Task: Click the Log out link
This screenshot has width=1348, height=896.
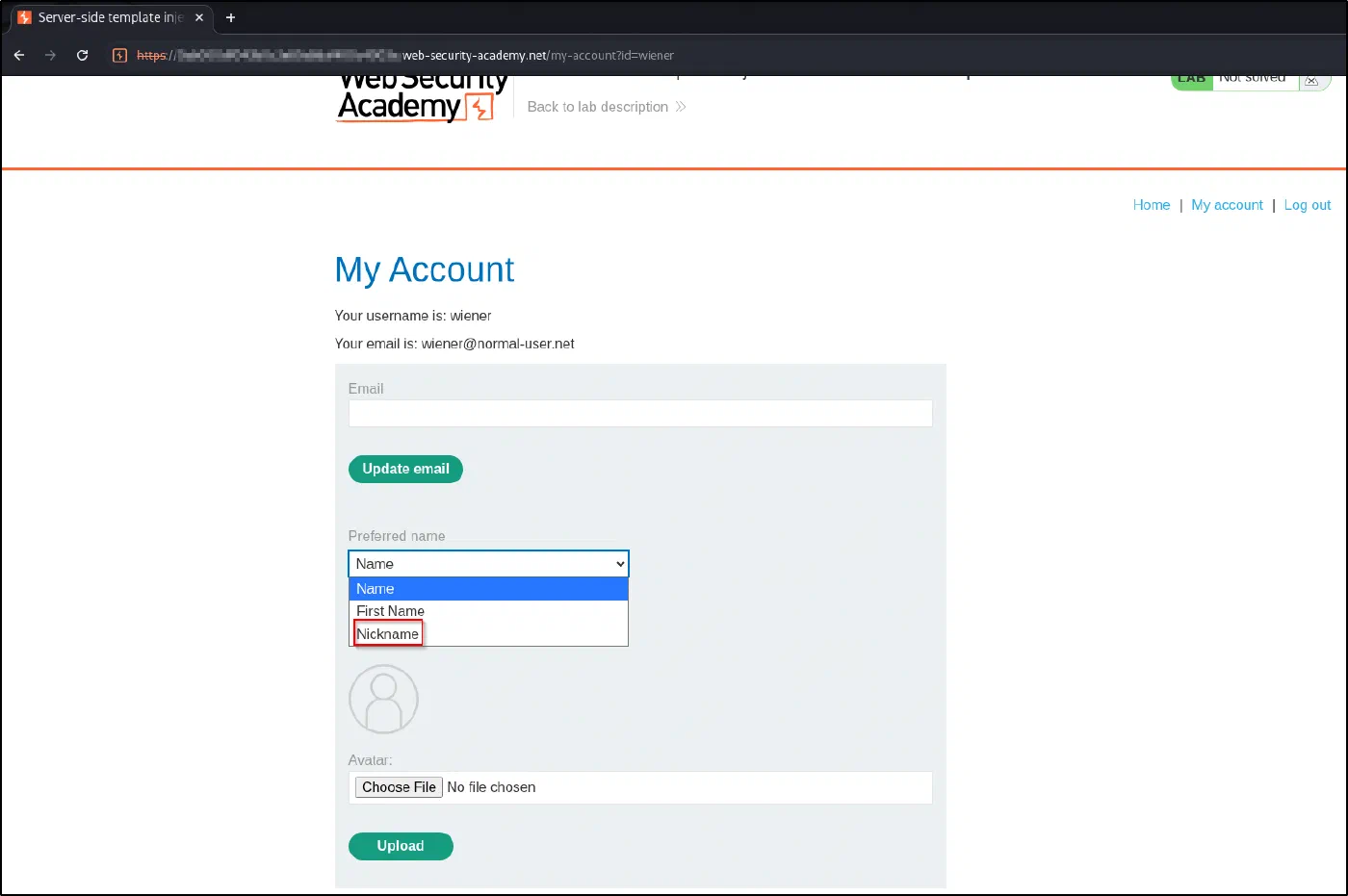Action: click(1308, 205)
